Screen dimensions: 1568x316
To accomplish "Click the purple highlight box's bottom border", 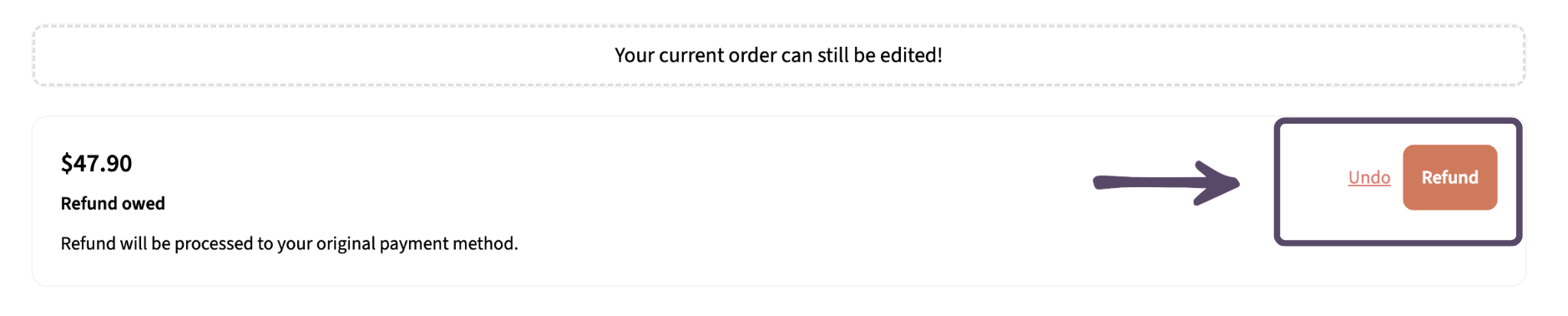I will pos(1398,242).
